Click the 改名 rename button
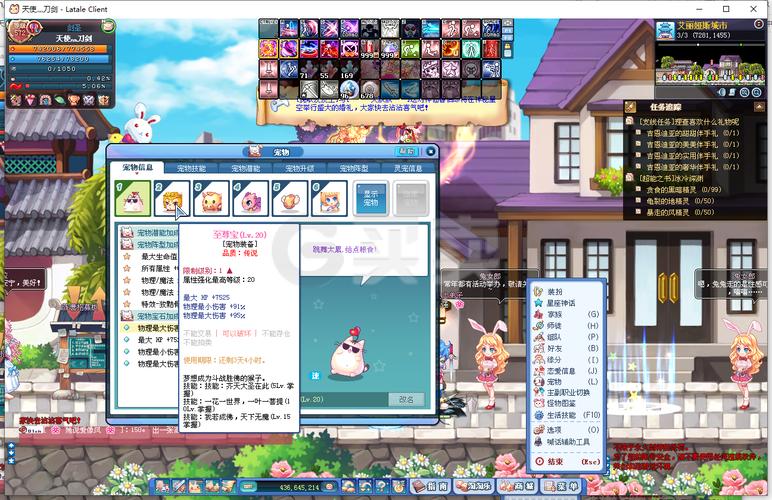Screen dimensions: 772x500 pyautogui.click(x=406, y=399)
